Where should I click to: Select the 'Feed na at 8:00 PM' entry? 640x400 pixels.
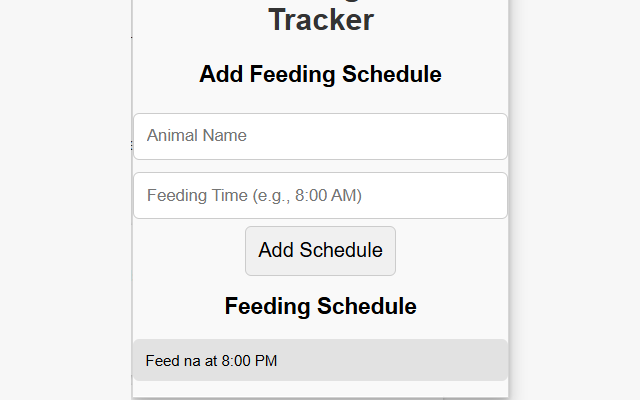click(320, 360)
